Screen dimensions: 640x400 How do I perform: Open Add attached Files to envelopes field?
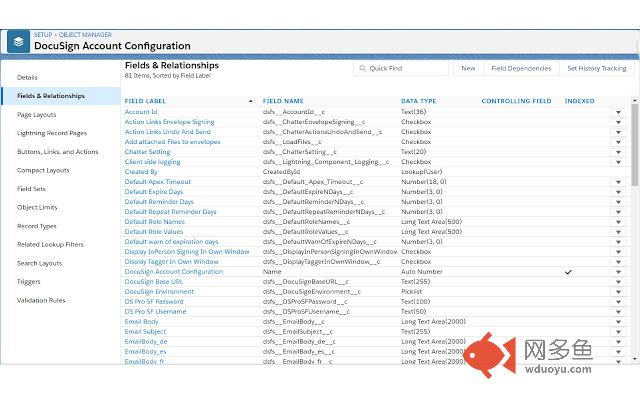[172, 142]
